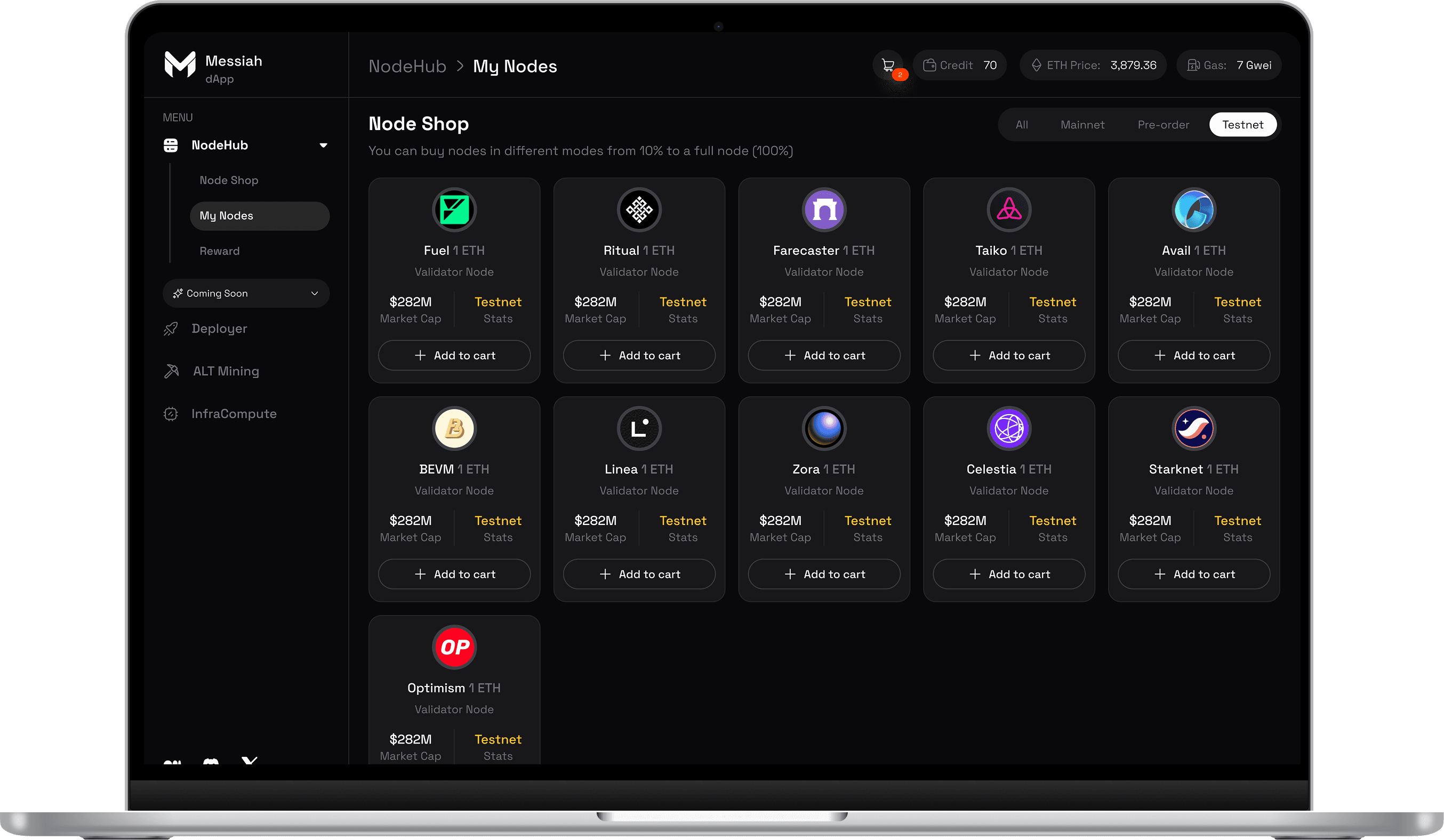Select the Testnet filter tab
Screen dimensions: 1444x840
click(x=1242, y=125)
